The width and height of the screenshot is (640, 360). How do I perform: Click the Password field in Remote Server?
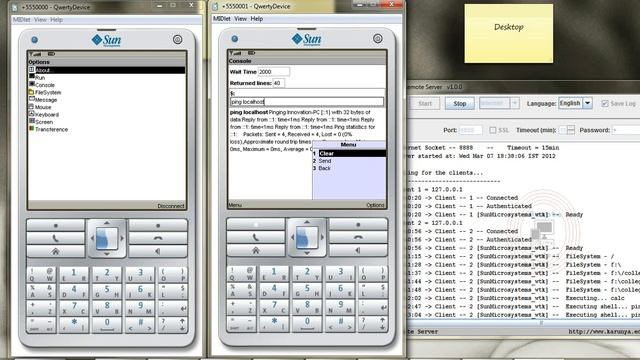[x=626, y=130]
